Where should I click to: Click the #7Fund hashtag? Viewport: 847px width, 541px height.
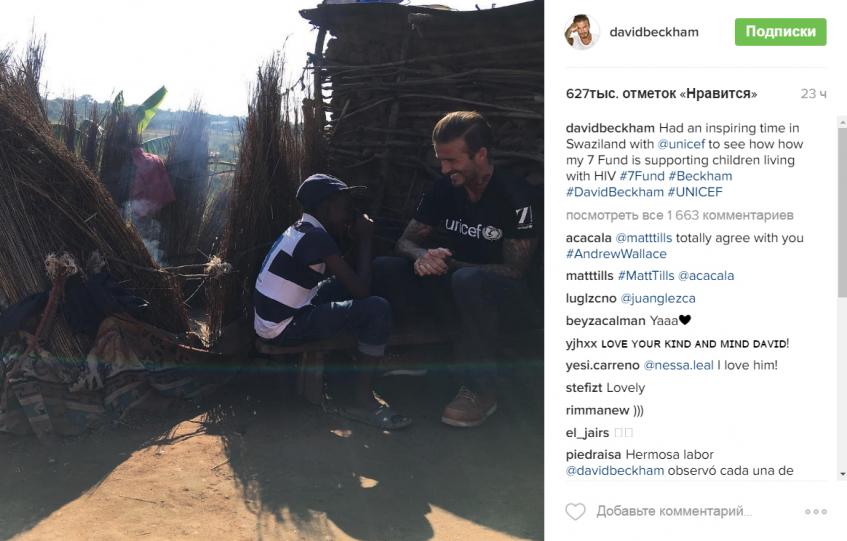642,176
